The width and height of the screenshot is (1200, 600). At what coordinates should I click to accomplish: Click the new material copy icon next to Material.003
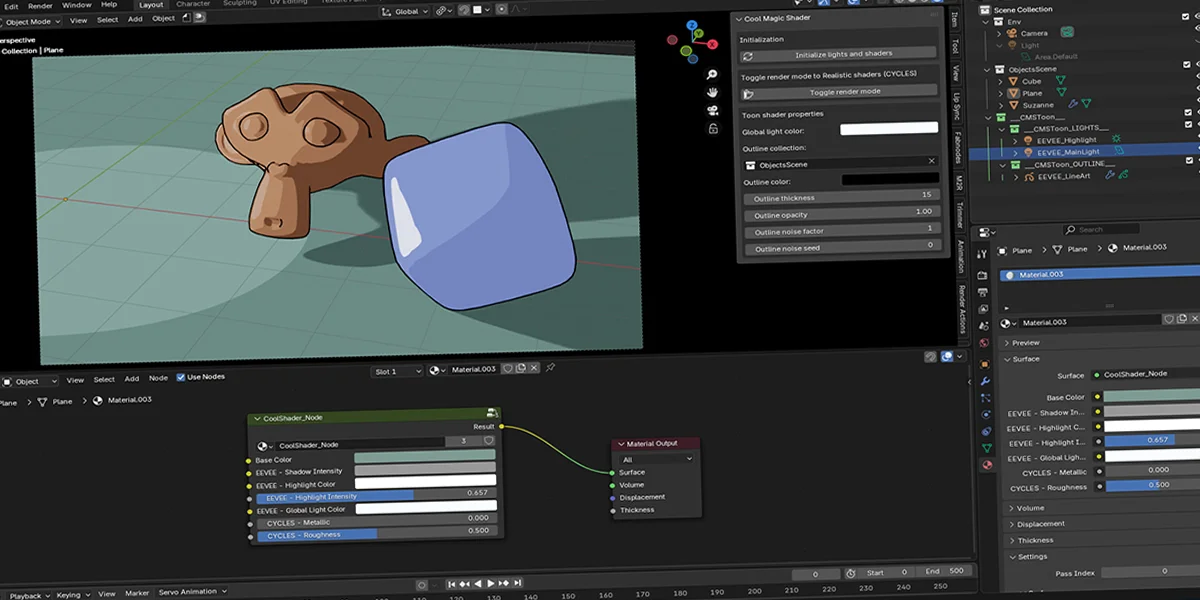tap(522, 368)
